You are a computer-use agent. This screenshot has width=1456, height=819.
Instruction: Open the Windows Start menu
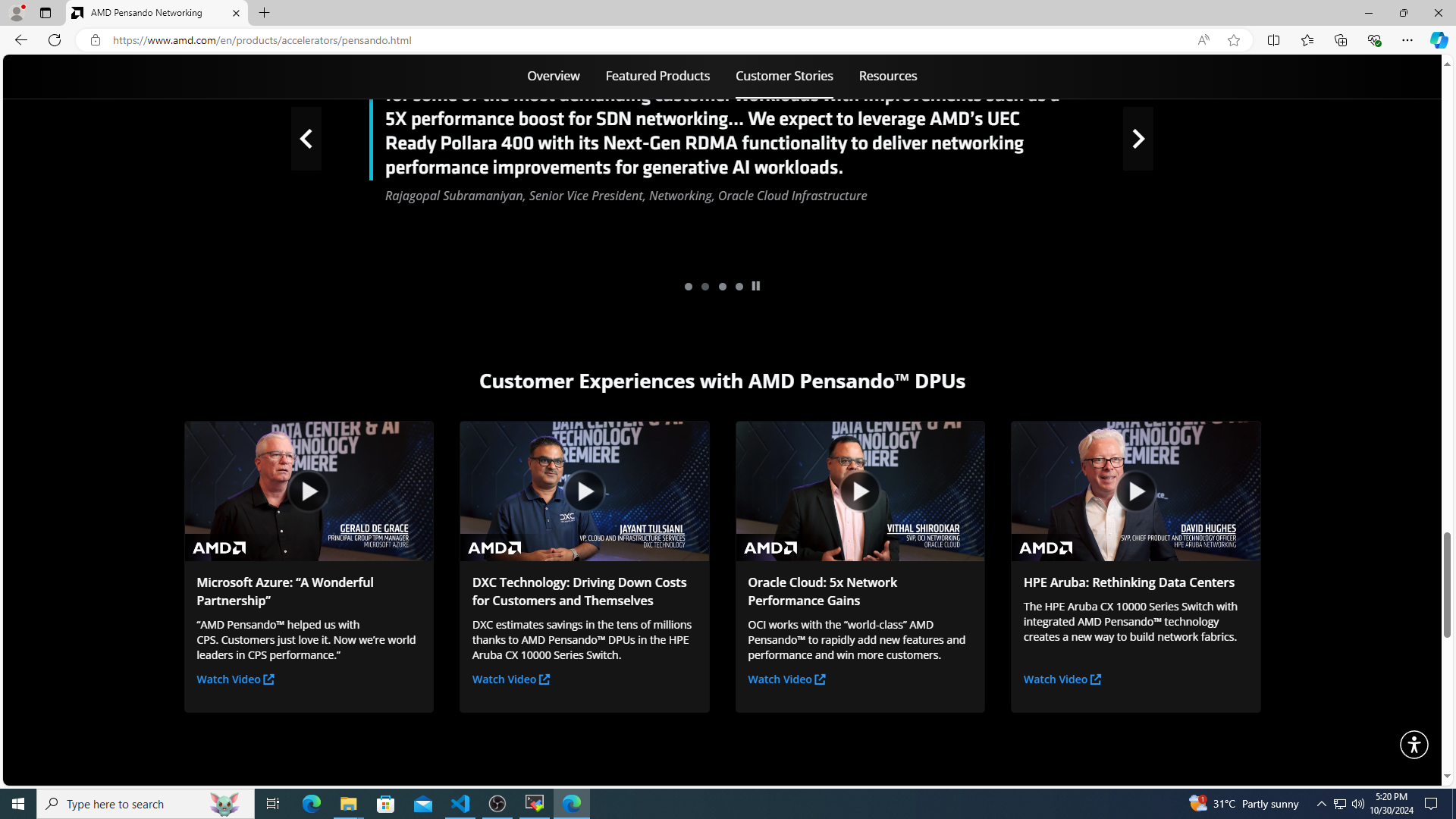click(x=18, y=804)
